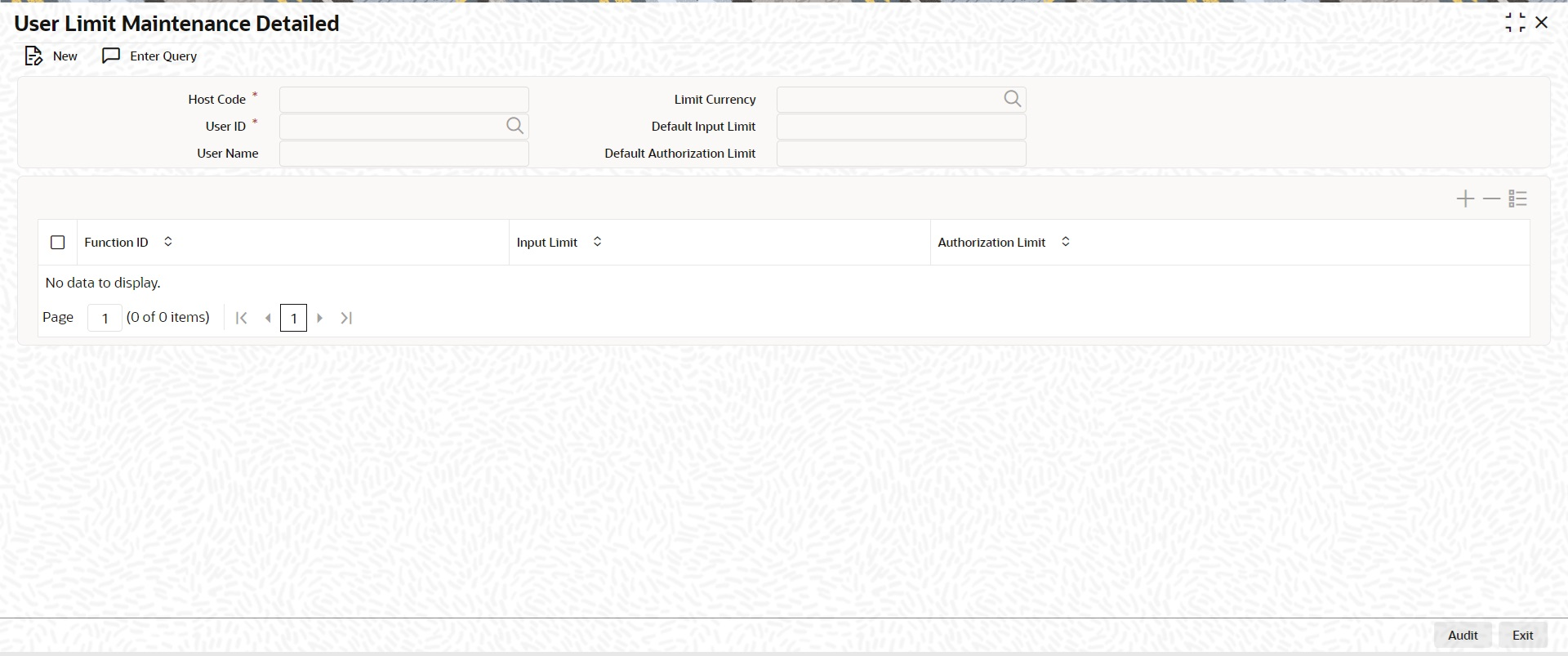Image resolution: width=1568 pixels, height=656 pixels.
Task: Add a row with the plus icon
Action: coord(1465,199)
